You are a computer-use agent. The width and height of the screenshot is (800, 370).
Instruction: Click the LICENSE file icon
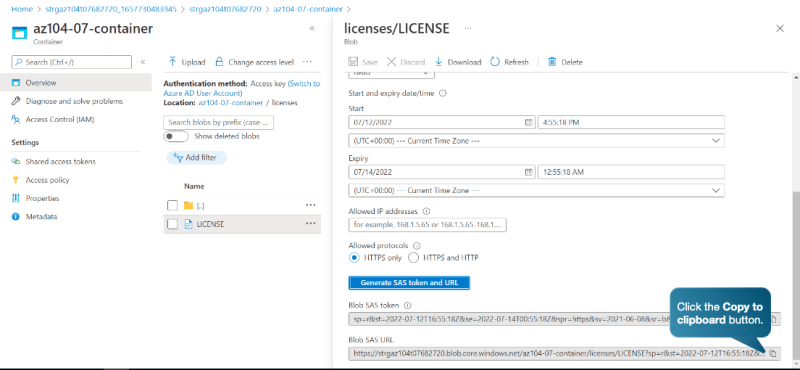tap(188, 224)
